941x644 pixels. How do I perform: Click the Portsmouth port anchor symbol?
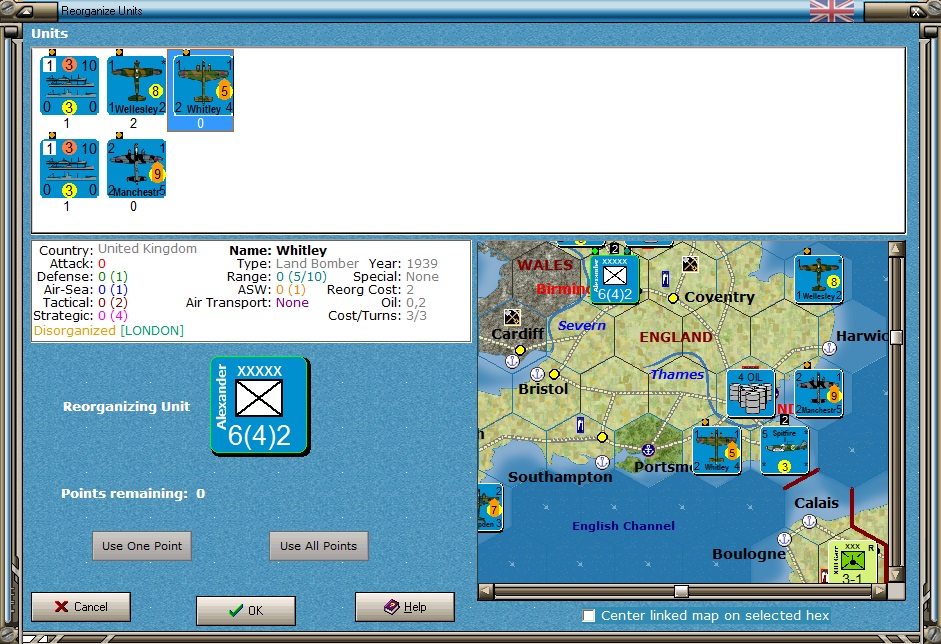pos(648,450)
